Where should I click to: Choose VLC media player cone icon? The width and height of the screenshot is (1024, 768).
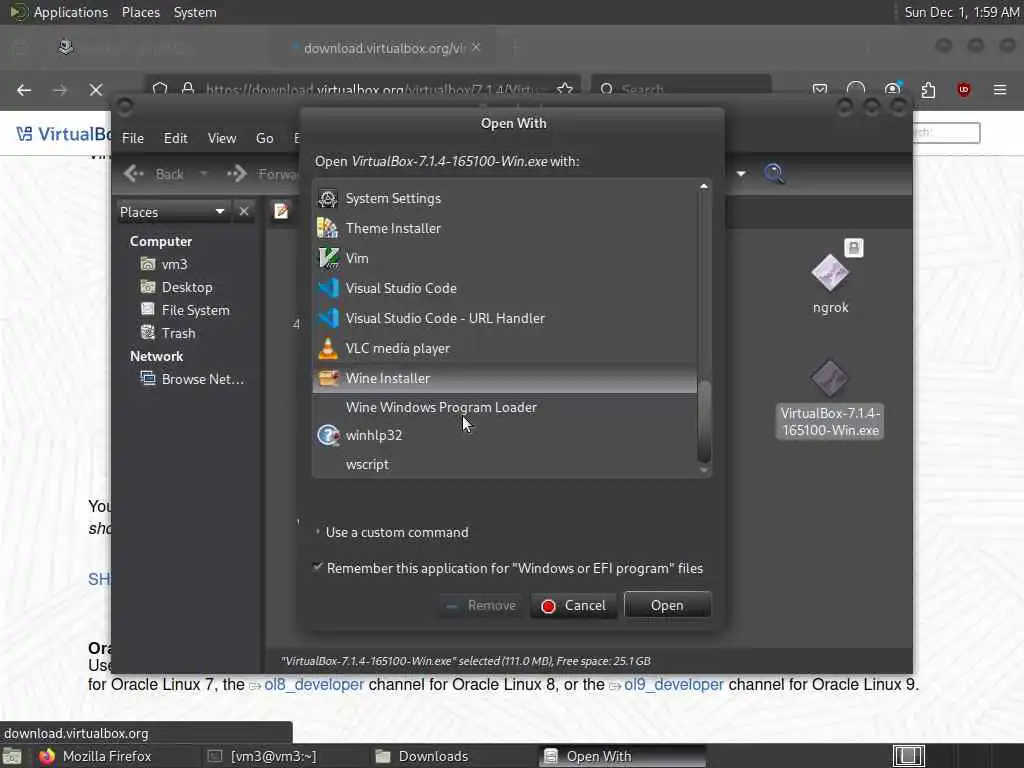point(328,348)
